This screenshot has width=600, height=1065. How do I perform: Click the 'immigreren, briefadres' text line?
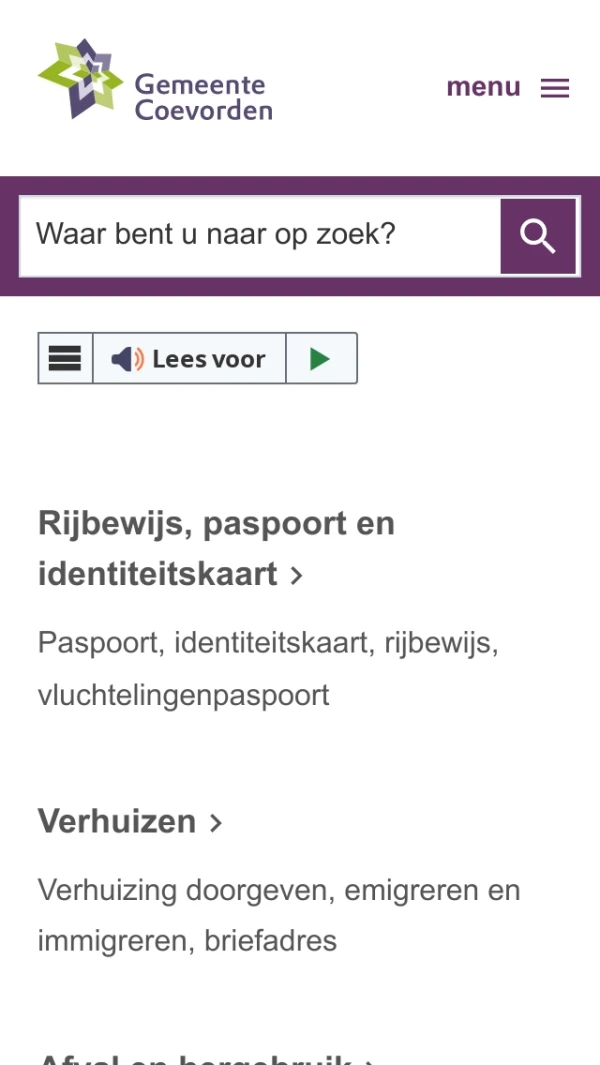coord(187,941)
